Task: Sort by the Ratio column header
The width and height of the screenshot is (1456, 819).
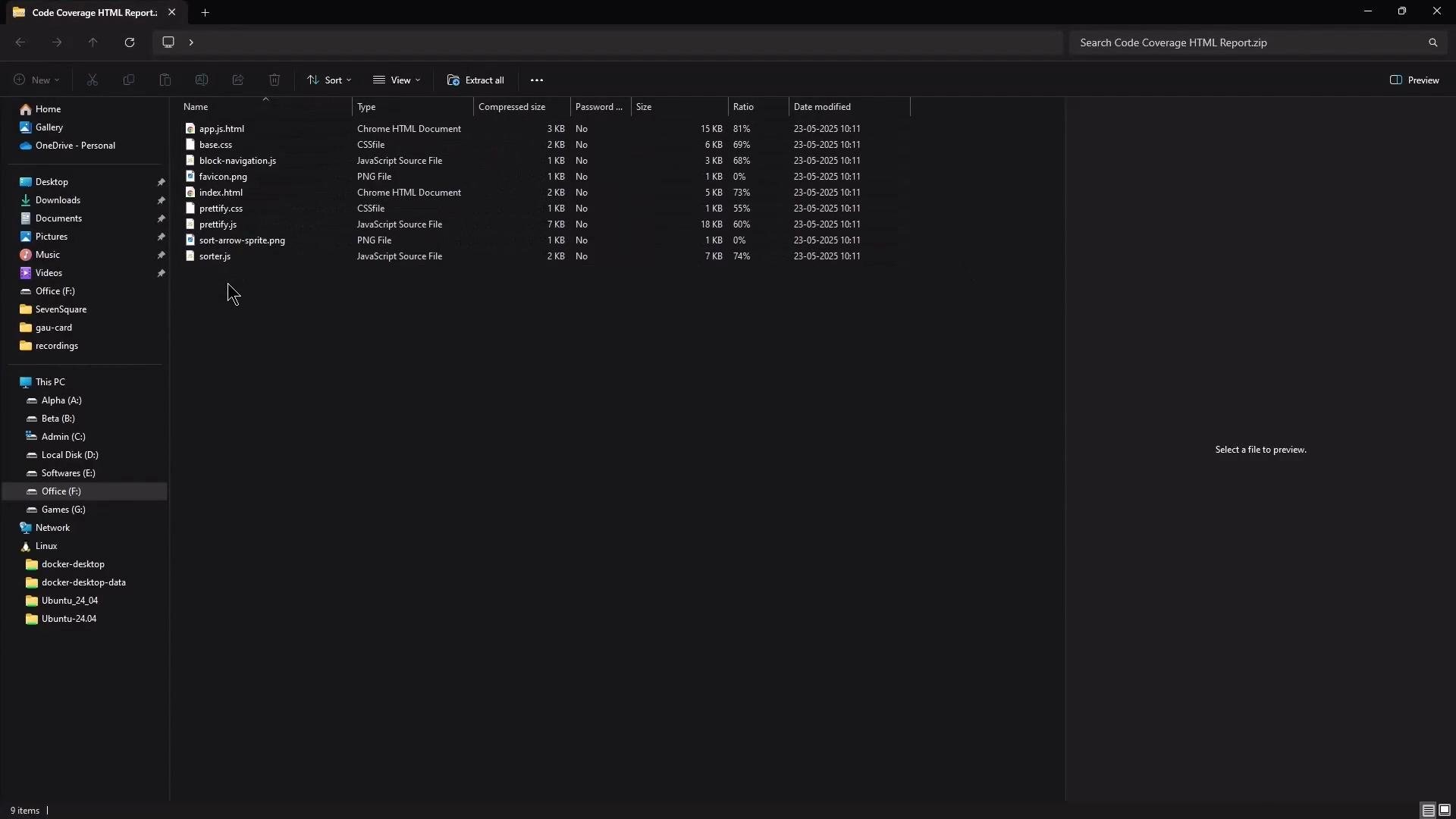Action: click(743, 107)
